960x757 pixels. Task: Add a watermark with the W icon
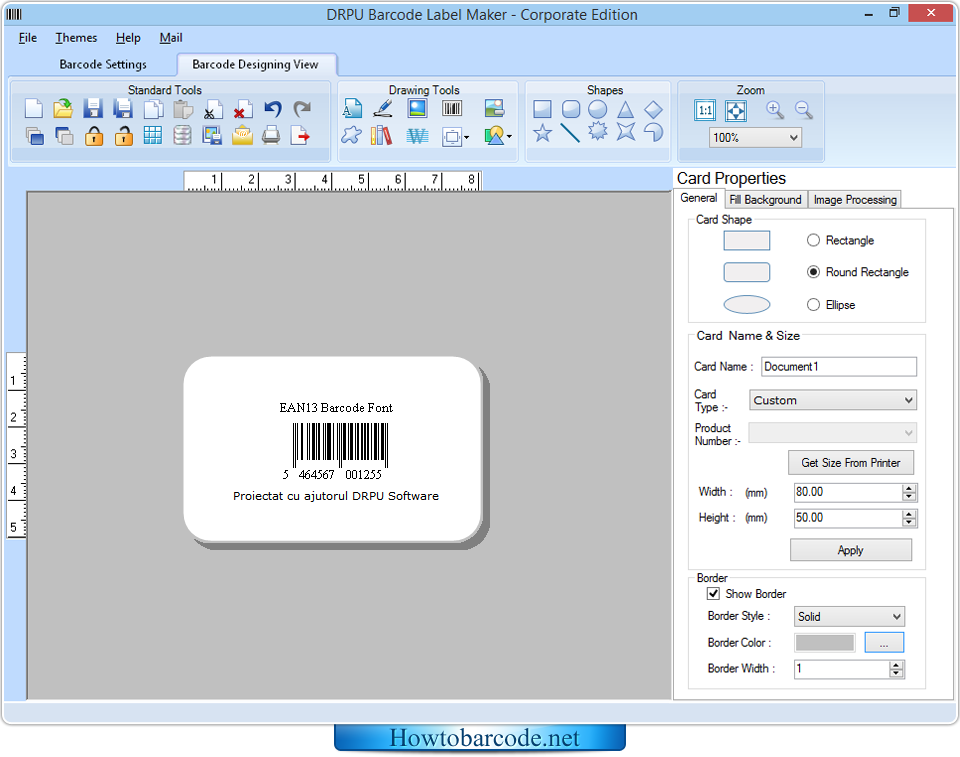tap(418, 135)
